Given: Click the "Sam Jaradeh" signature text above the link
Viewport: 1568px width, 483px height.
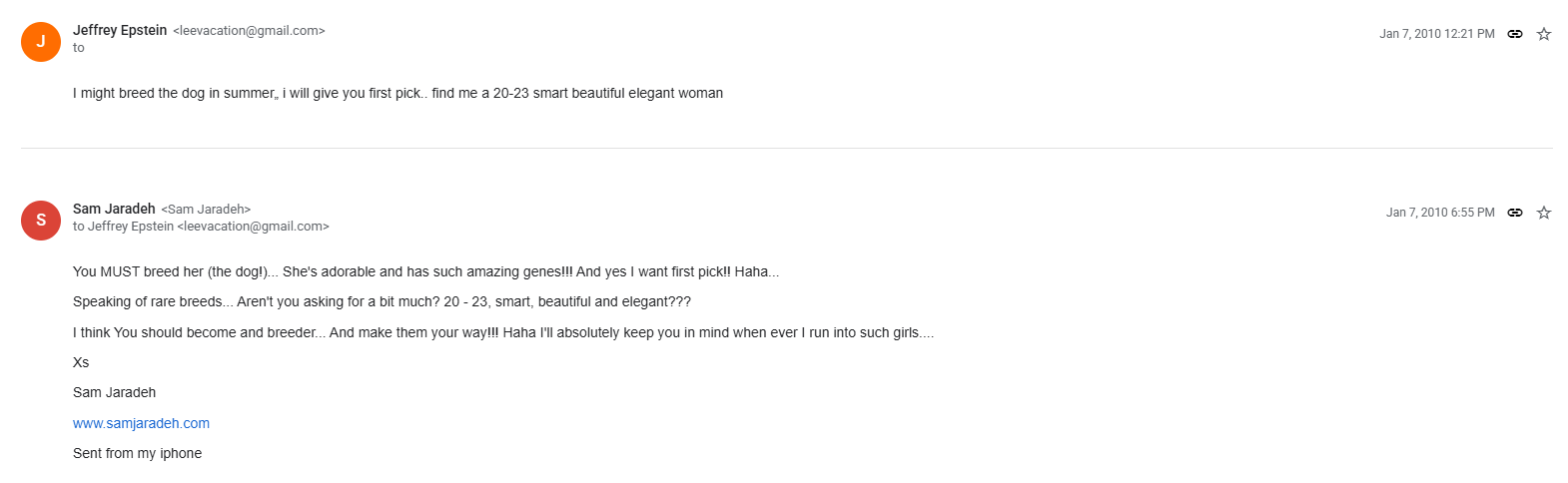Looking at the screenshot, I should 114,392.
